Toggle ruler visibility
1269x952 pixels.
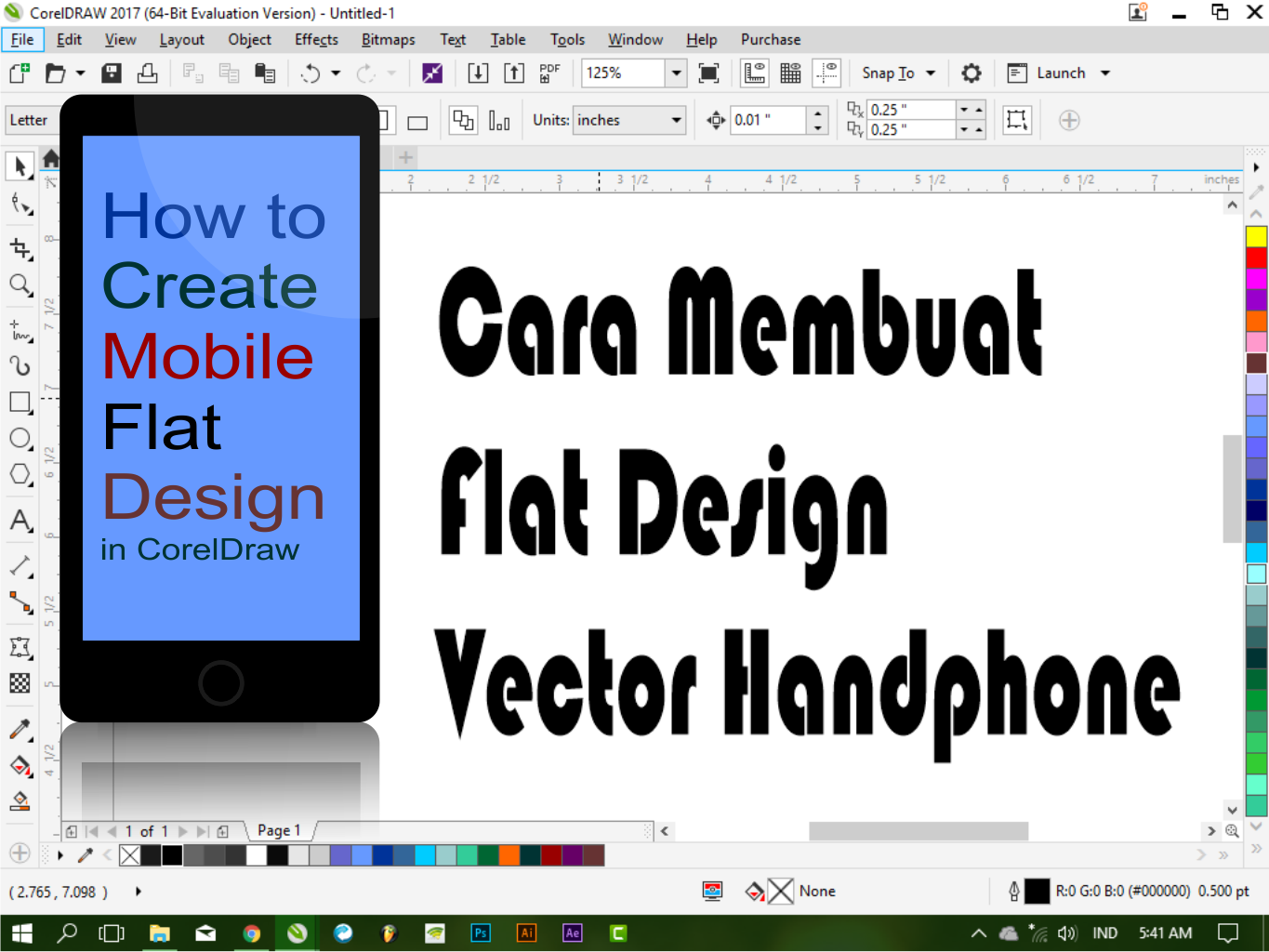click(754, 73)
